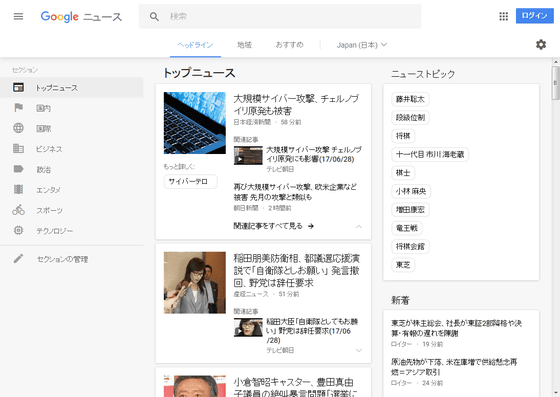Switch to the おすすめ tab

click(x=290, y=45)
